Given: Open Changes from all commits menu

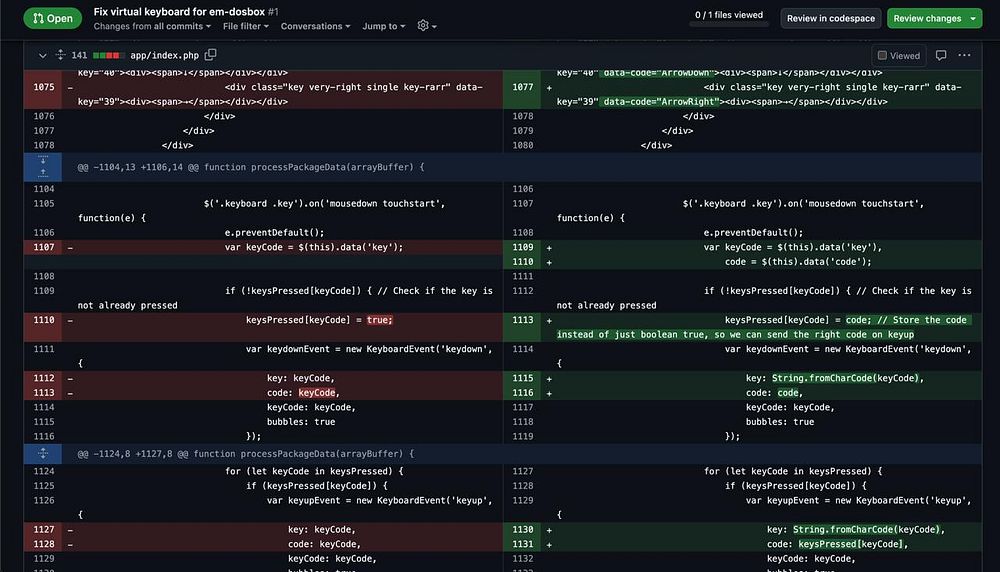Looking at the screenshot, I should 151,26.
